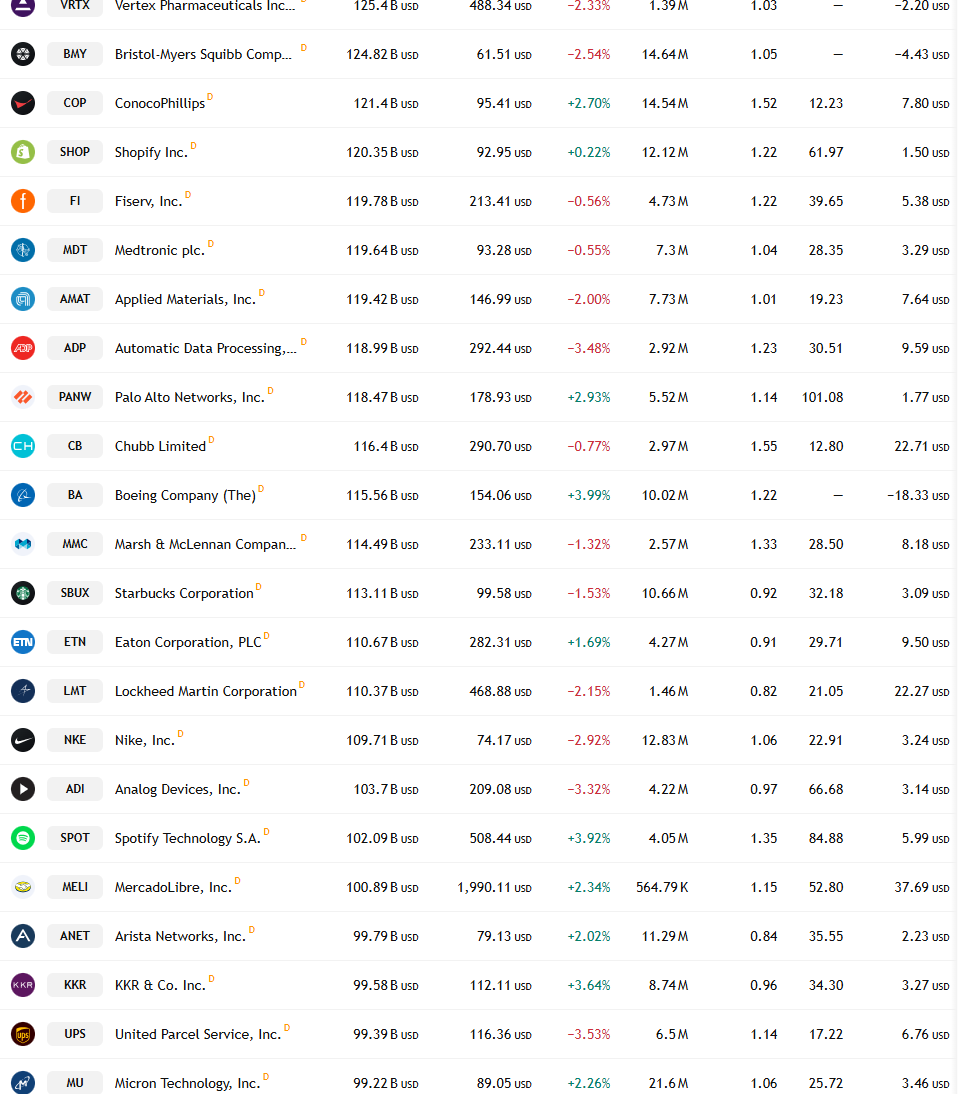Click the Lockheed Martin logo icon
The image size is (958, 1094).
pos(23,691)
